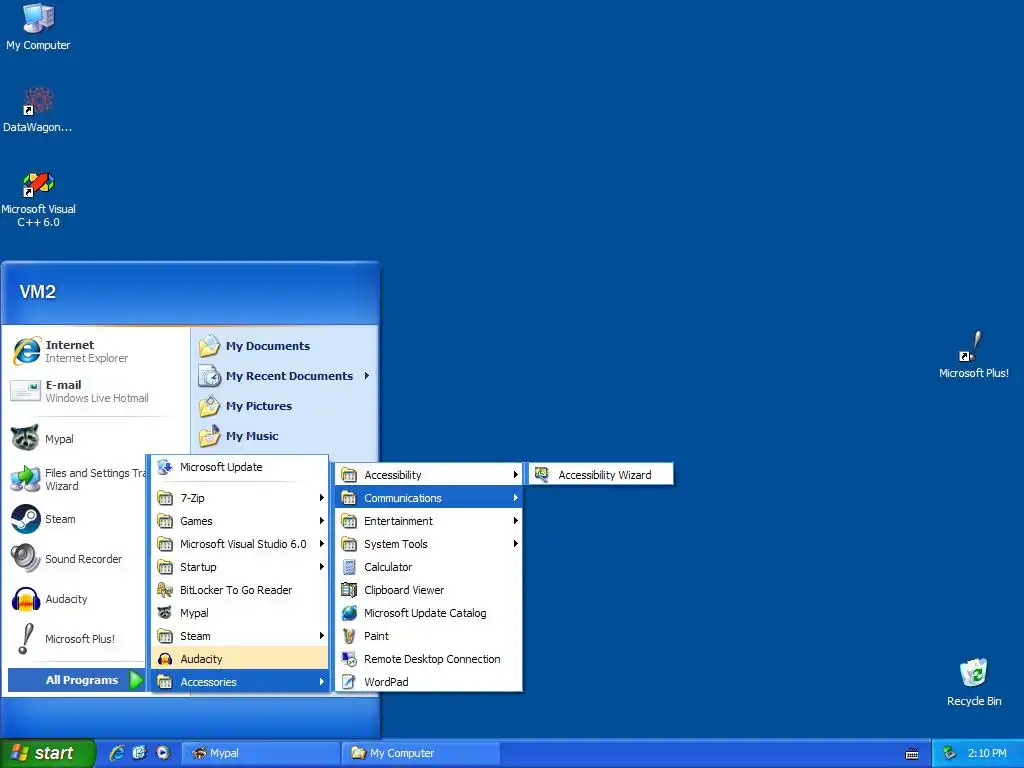Open Clipboard Viewer from Accessories

click(428, 590)
